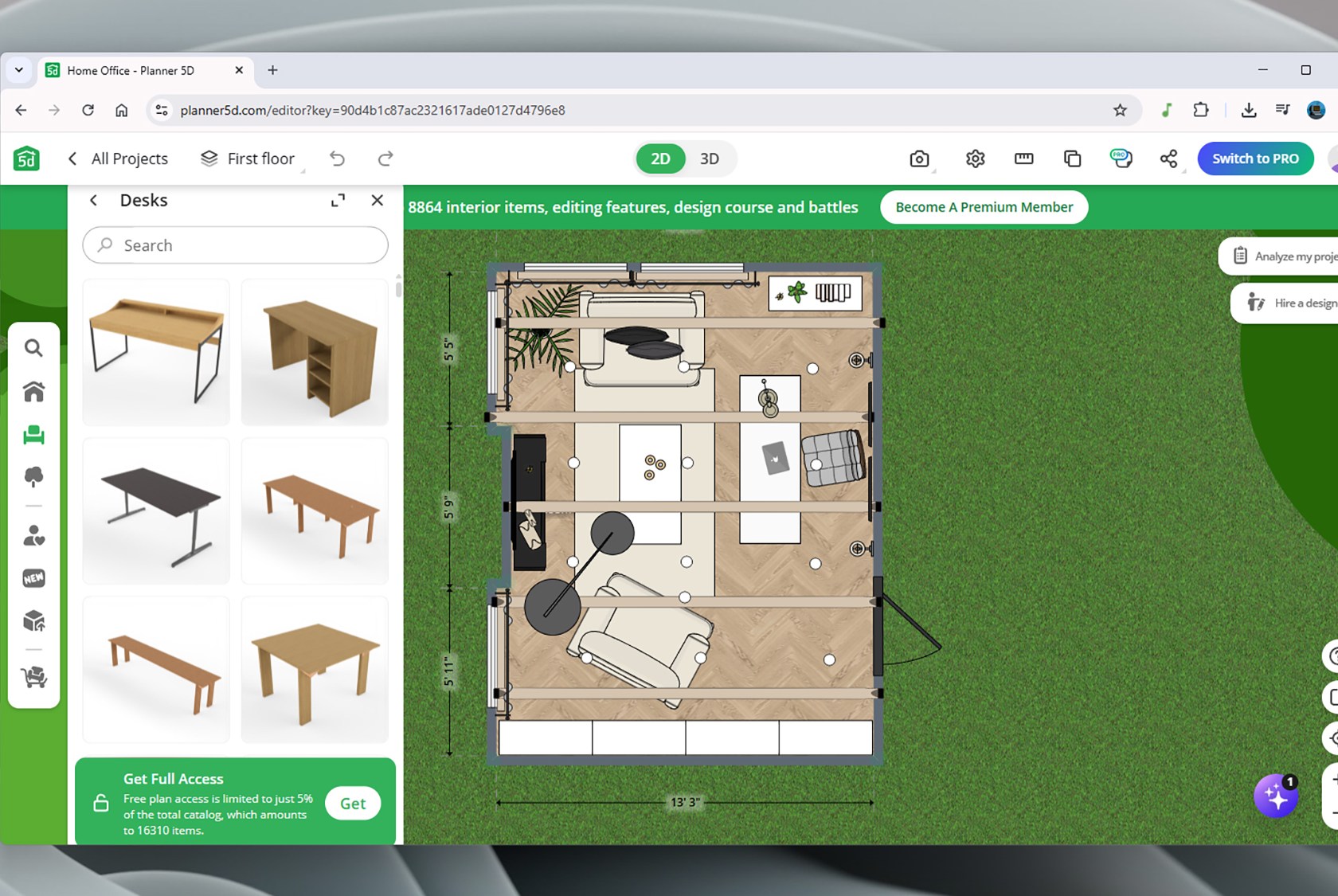Viewport: 1338px width, 896px height.
Task: Click the Switch to PRO button
Action: (1254, 159)
